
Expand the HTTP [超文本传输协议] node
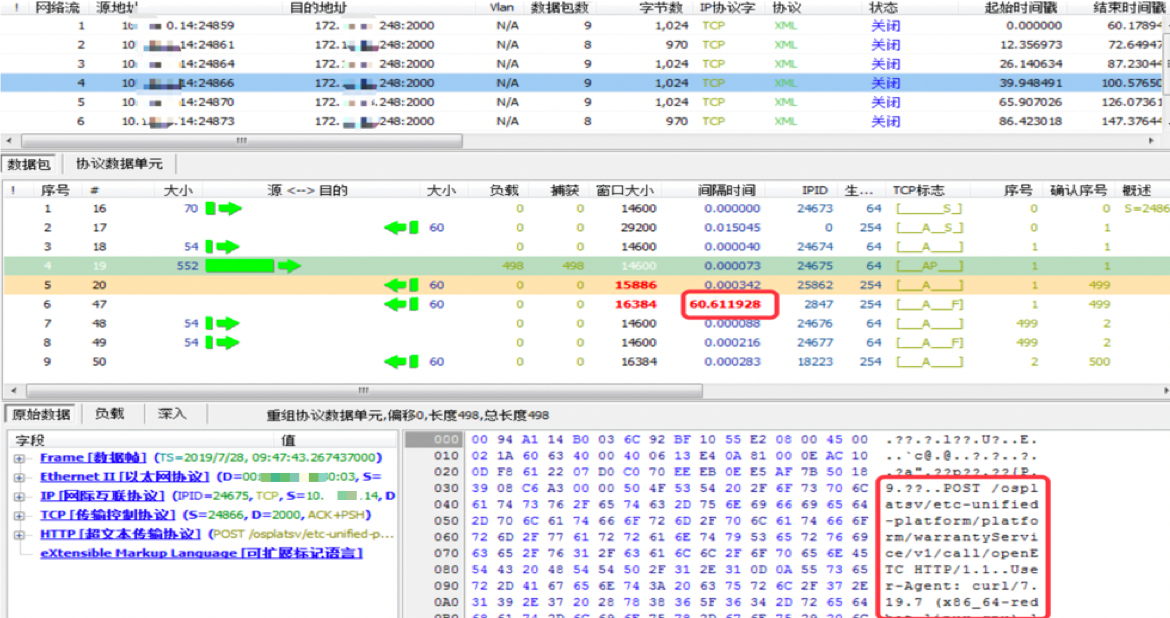(x=19, y=534)
